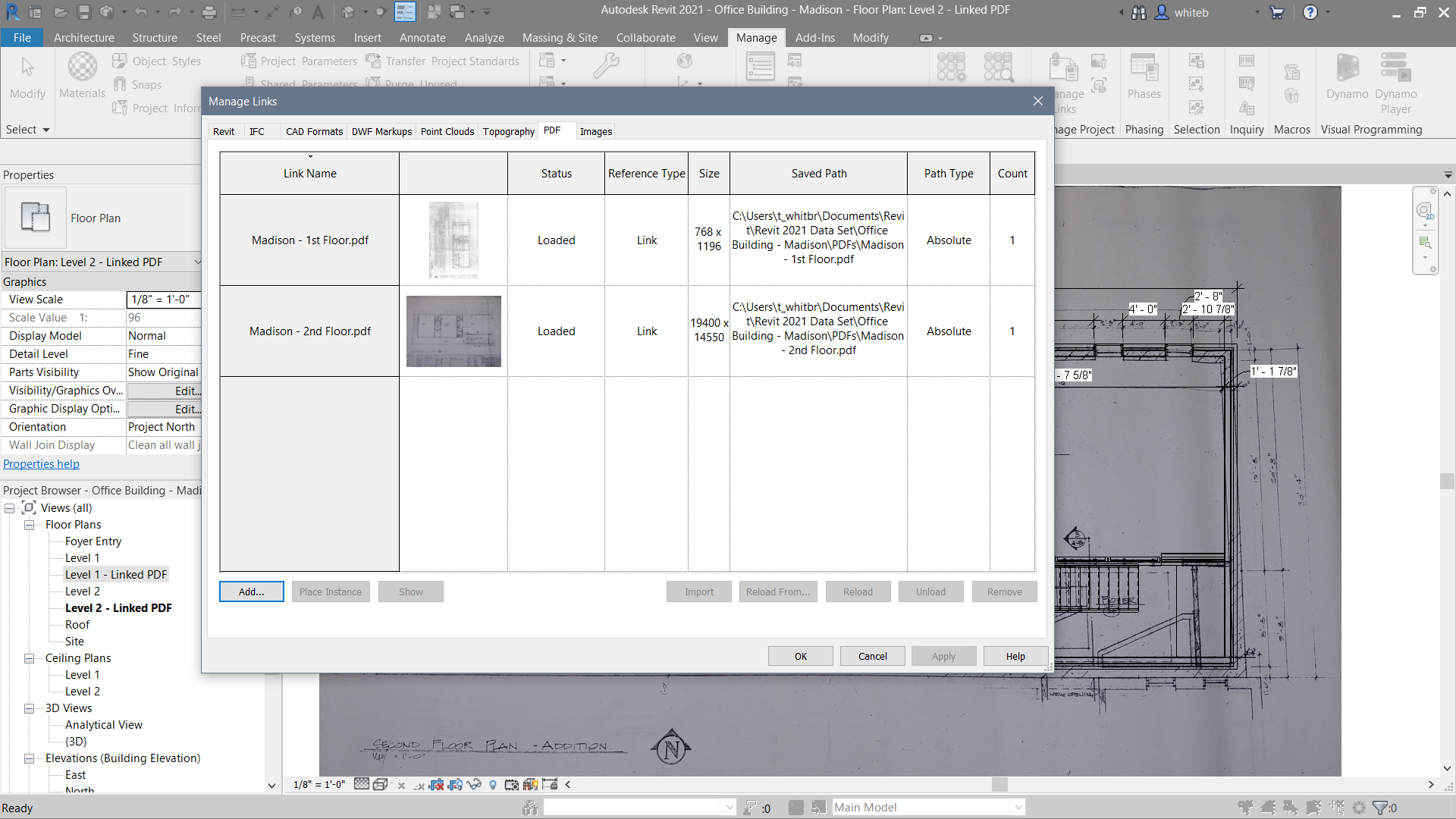Viewport: 1456px width, 819px height.
Task: Open the Autodesk App Store cart icon
Action: pos(1277,12)
